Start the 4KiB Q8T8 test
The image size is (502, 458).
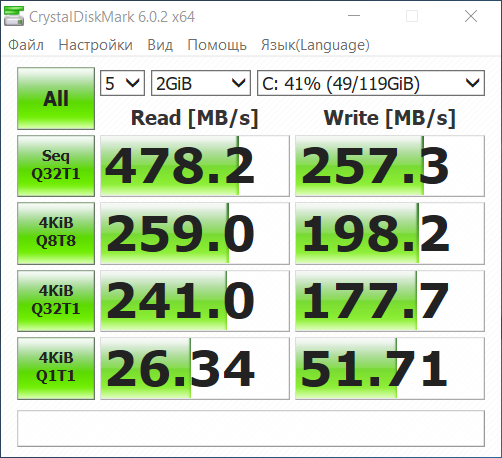[56, 233]
